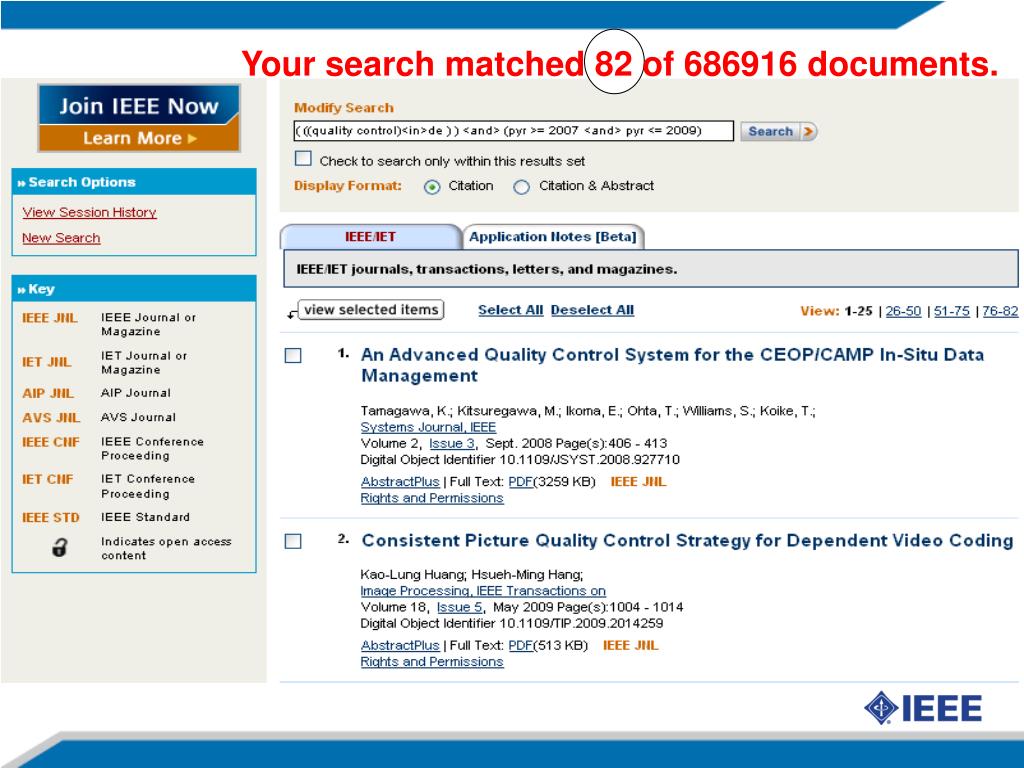This screenshot has height=768, width=1024.
Task: Open Rights and Permissions for result 2
Action: point(432,662)
